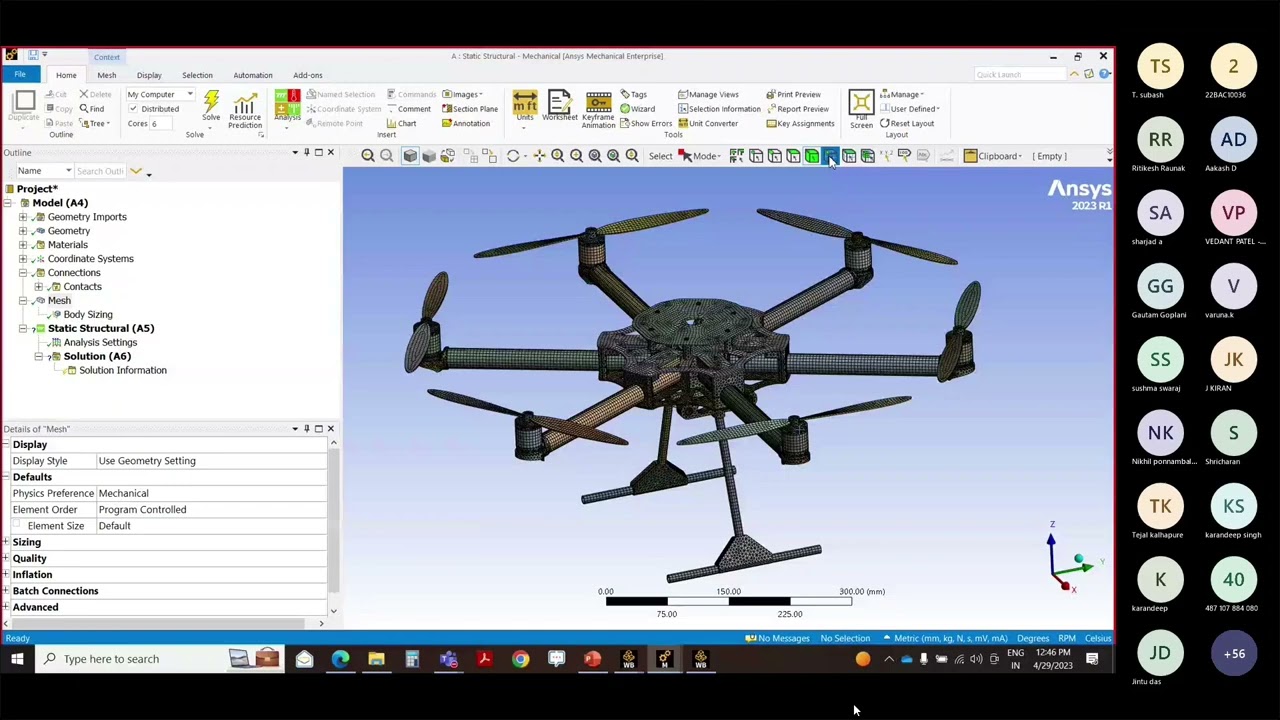Click the Manage Views button
The image size is (1280, 720).
[708, 95]
